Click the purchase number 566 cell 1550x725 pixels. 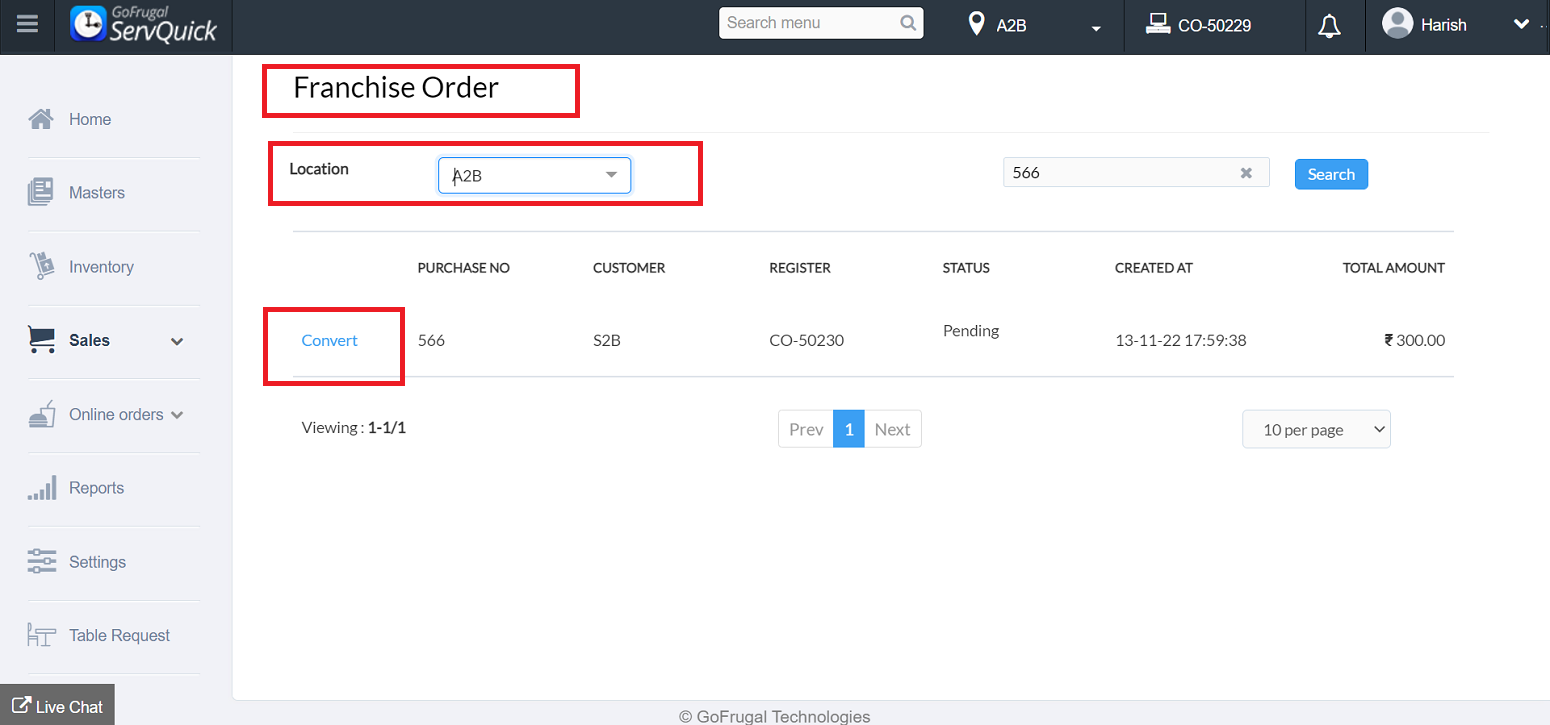pos(431,340)
